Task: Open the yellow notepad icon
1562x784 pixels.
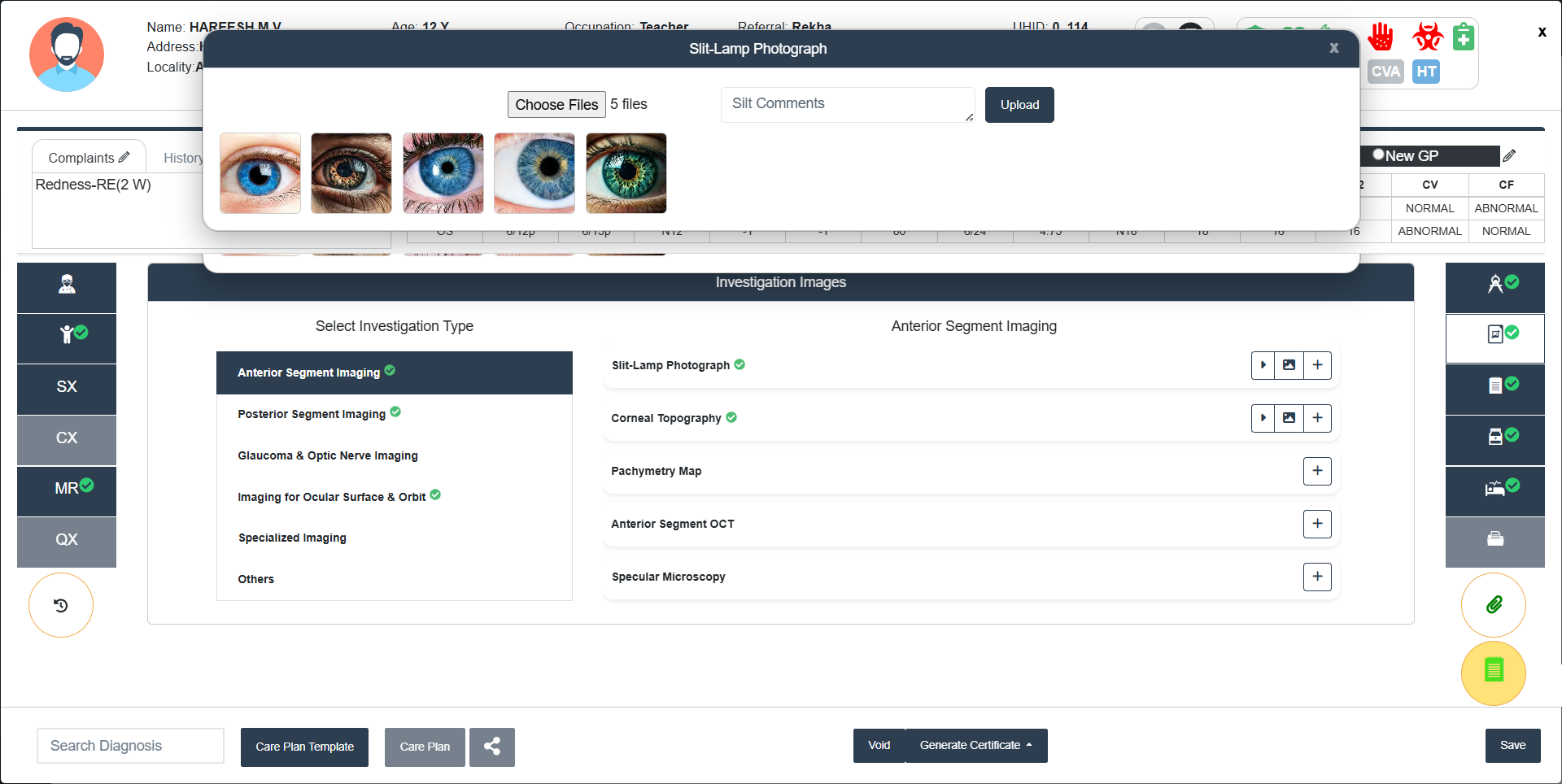Action: tap(1493, 672)
